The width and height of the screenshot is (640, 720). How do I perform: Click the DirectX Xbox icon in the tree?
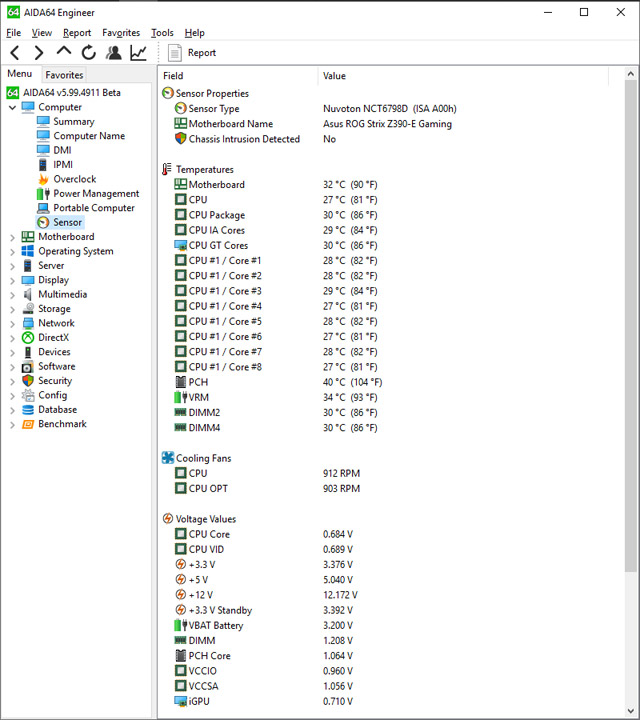(28, 338)
